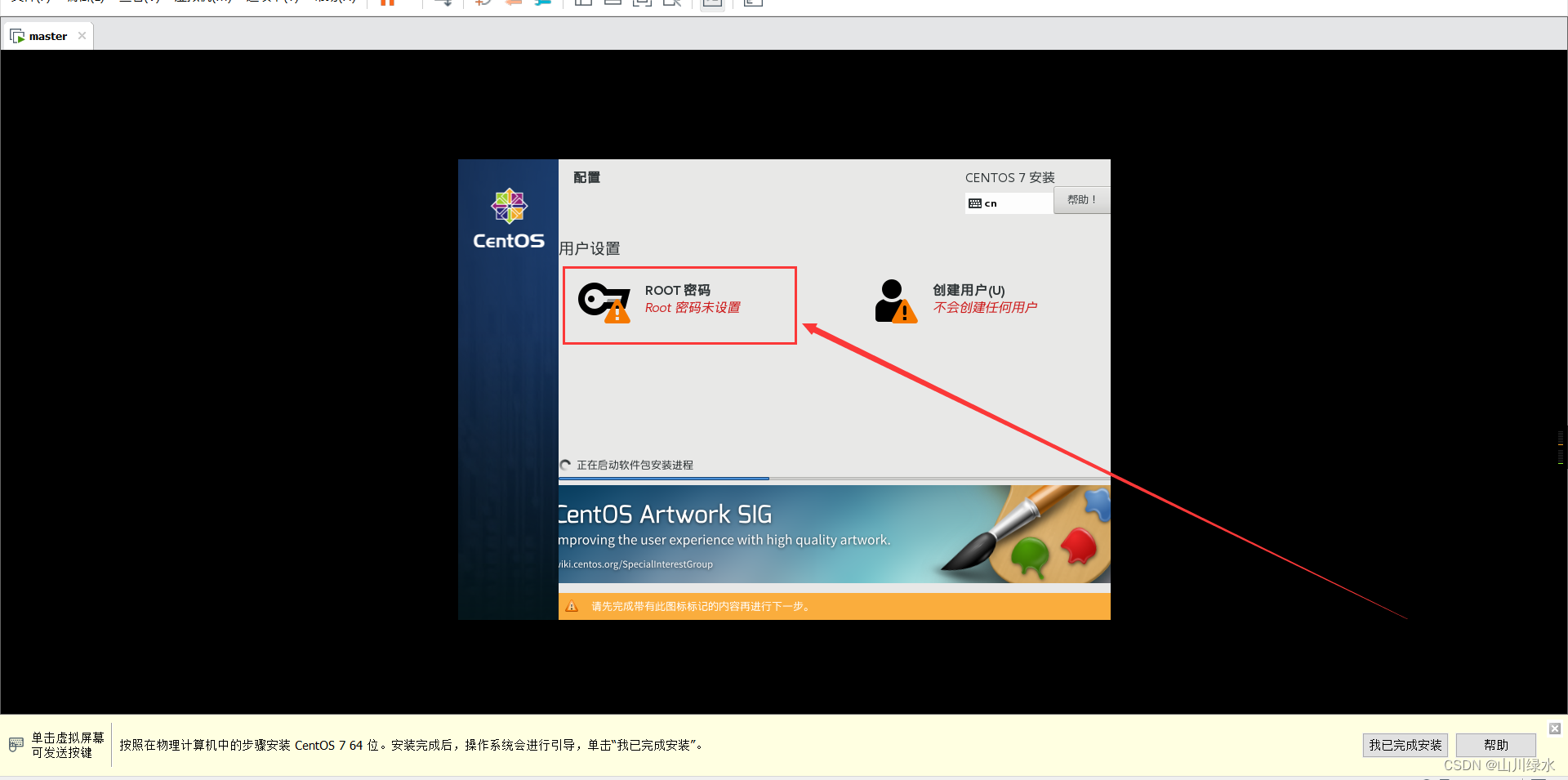Viewport: 1568px width, 780px height.
Task: Send Ctrl+Alt+Del using the toolbar icon
Action: (443, 3)
